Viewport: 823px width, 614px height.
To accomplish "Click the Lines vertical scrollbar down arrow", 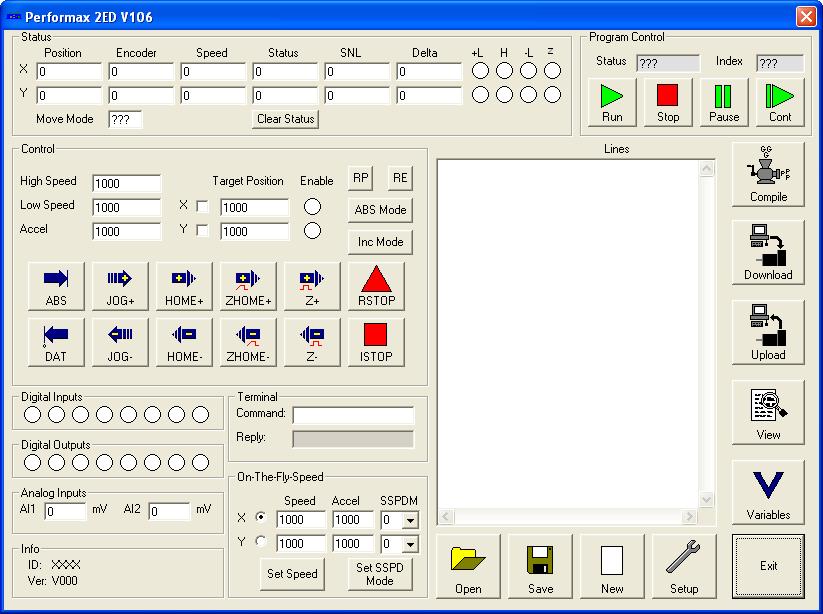I will [x=706, y=500].
